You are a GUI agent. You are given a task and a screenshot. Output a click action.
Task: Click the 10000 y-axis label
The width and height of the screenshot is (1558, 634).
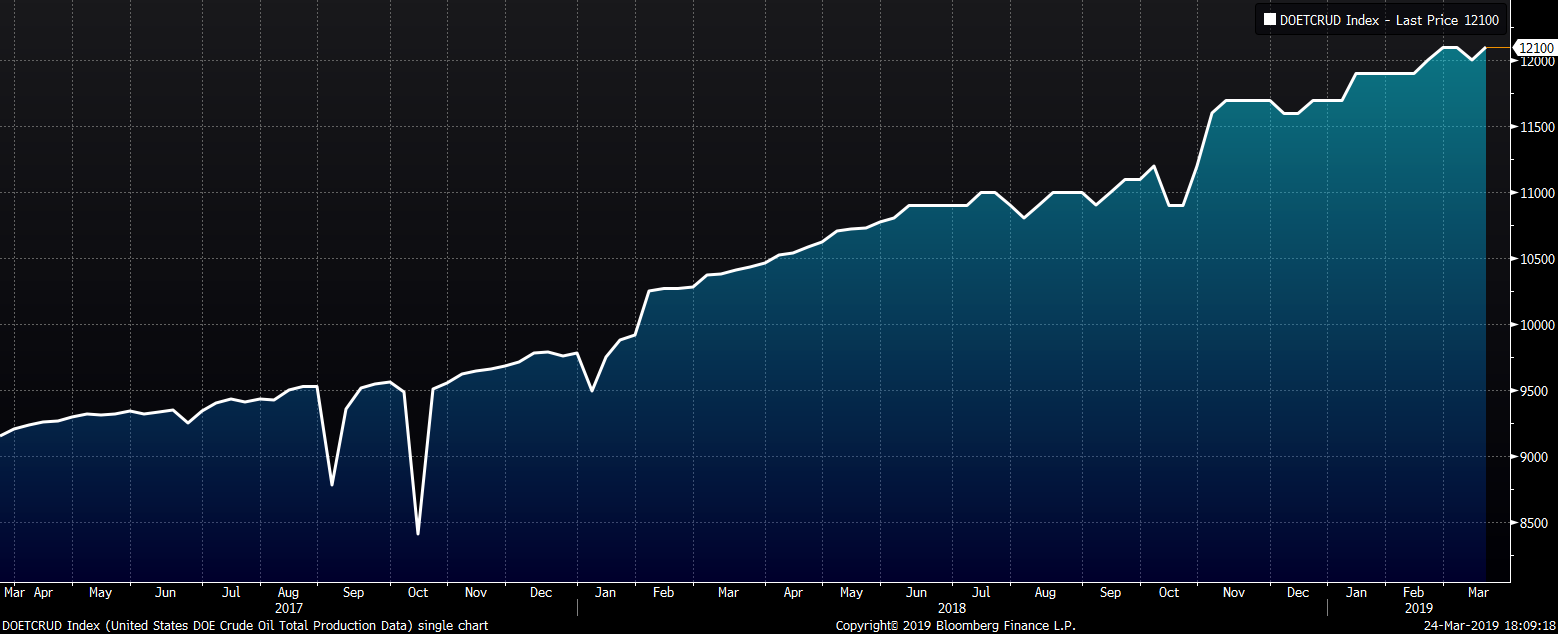(x=1535, y=325)
